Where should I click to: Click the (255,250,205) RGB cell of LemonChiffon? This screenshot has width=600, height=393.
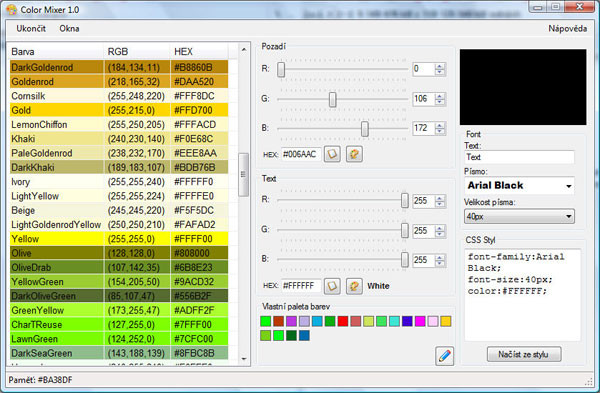point(137,125)
